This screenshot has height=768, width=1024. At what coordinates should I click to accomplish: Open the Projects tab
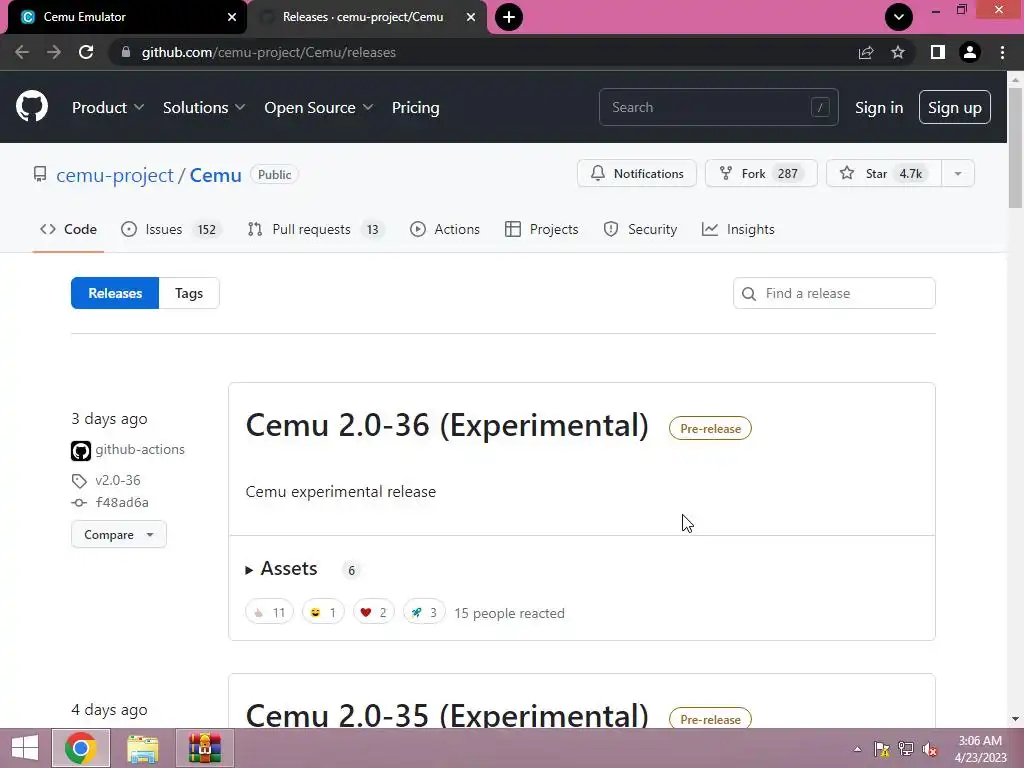click(x=541, y=229)
